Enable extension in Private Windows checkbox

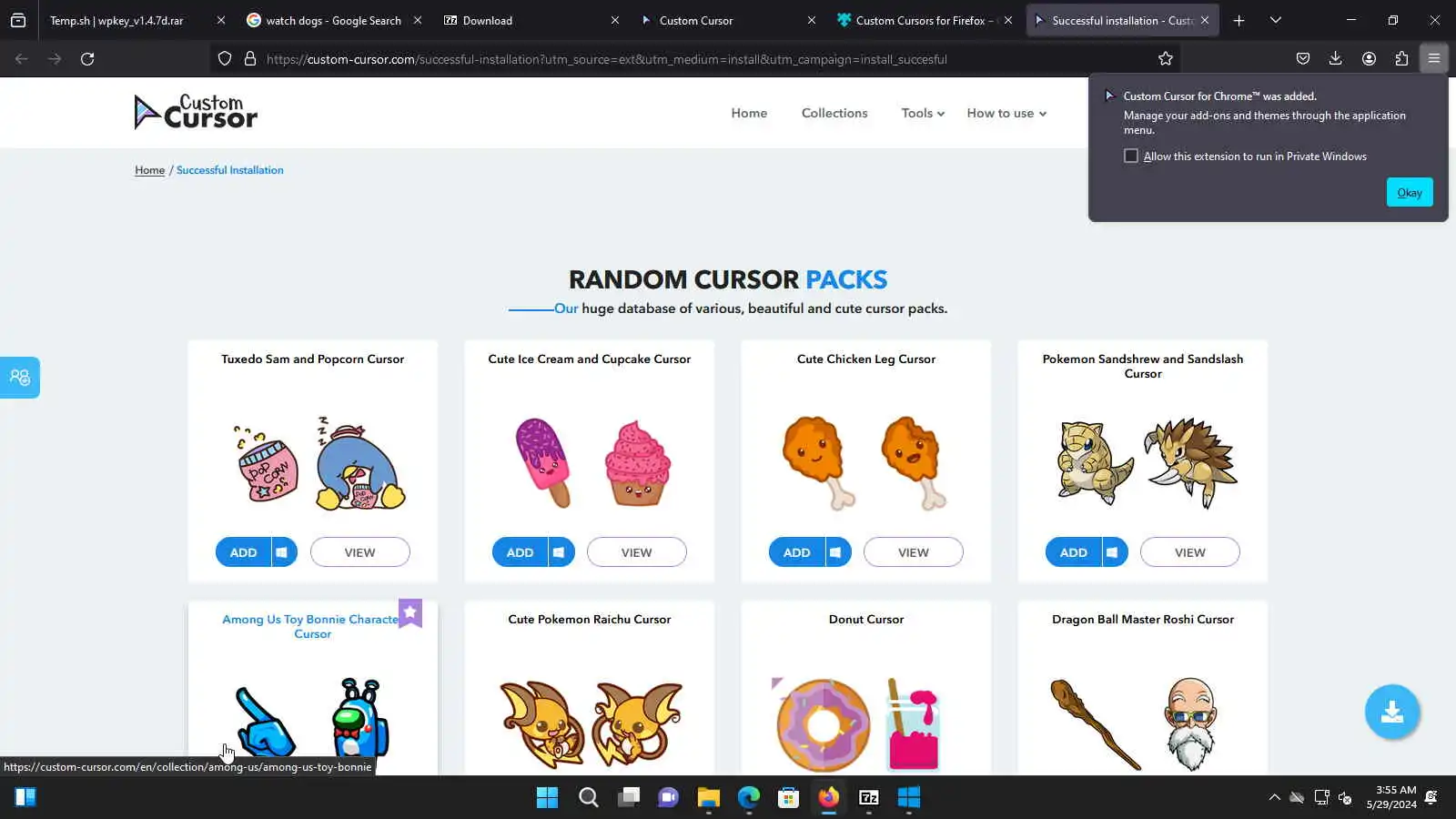pos(1131,156)
